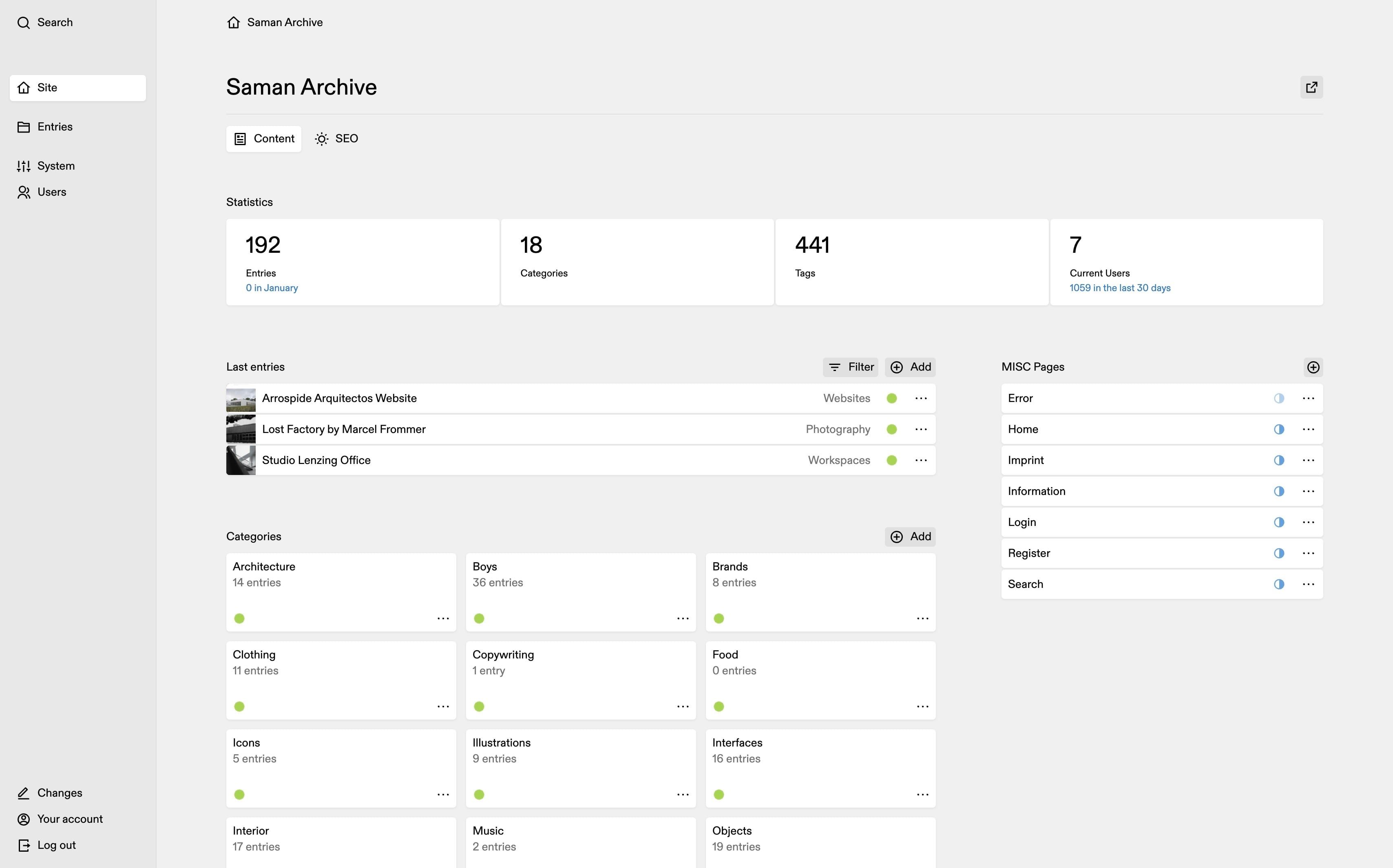Click the home icon in the breadcrumb
This screenshot has width=1393, height=868.
[x=233, y=22]
